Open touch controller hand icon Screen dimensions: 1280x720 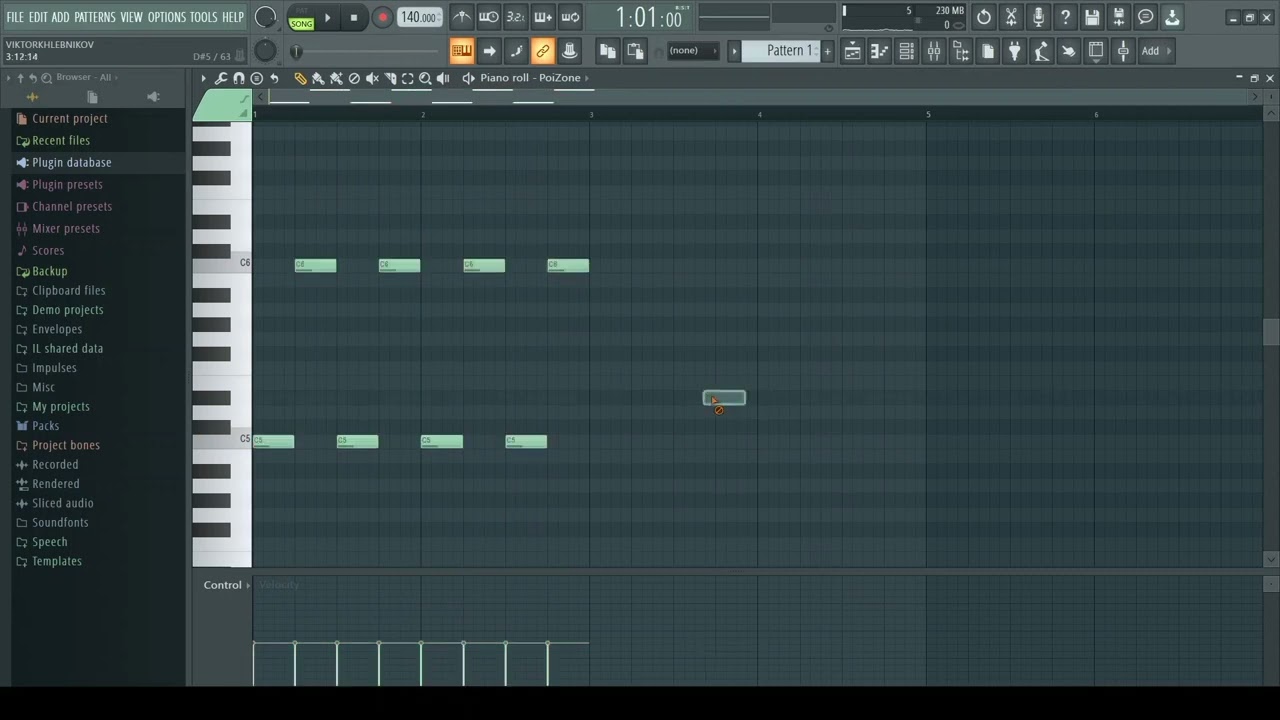pyautogui.click(x=1069, y=51)
